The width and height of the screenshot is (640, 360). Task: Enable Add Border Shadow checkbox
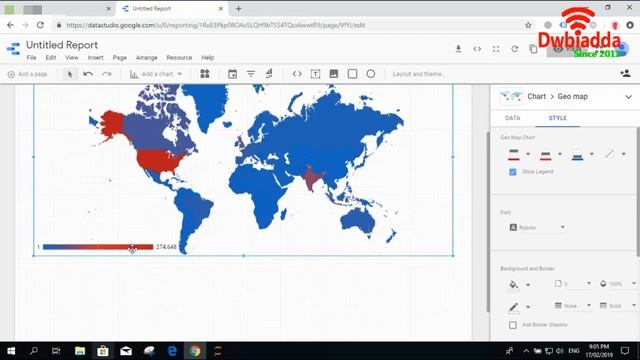pos(513,325)
